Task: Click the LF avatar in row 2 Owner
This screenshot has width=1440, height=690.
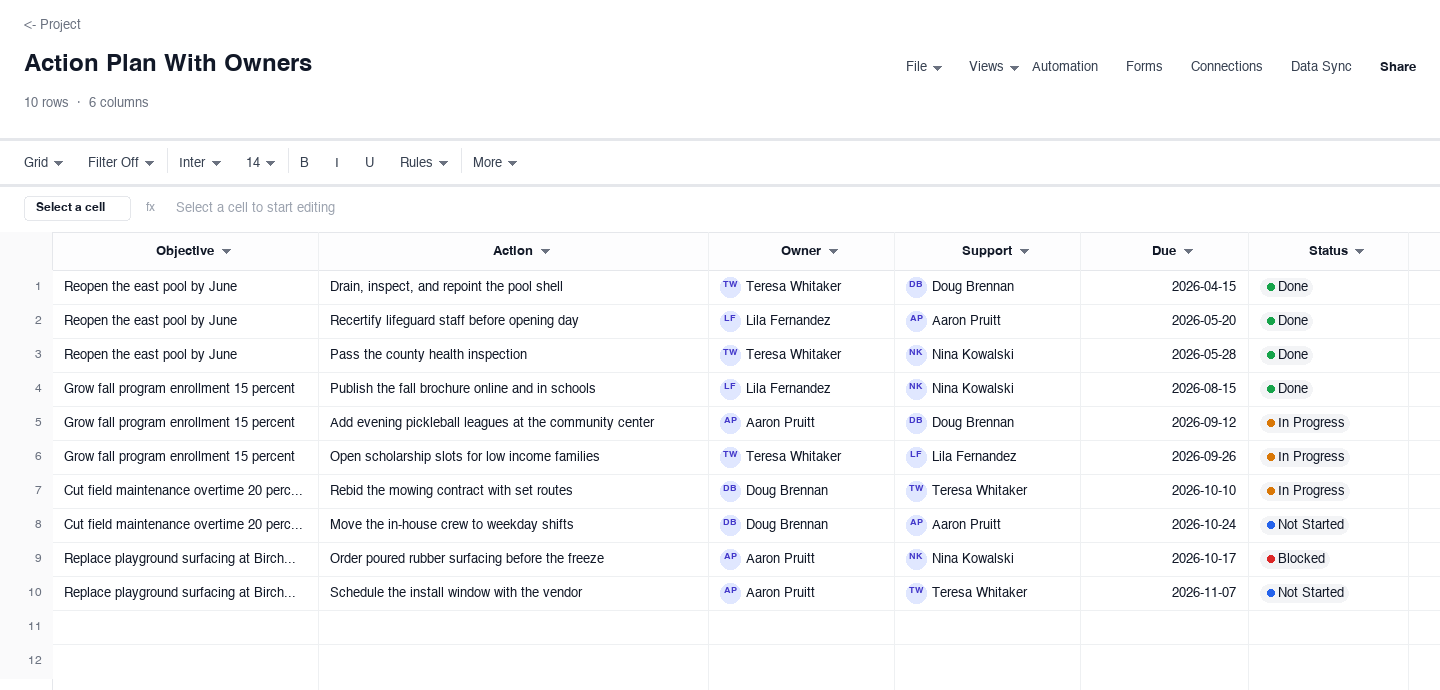Action: click(x=730, y=320)
